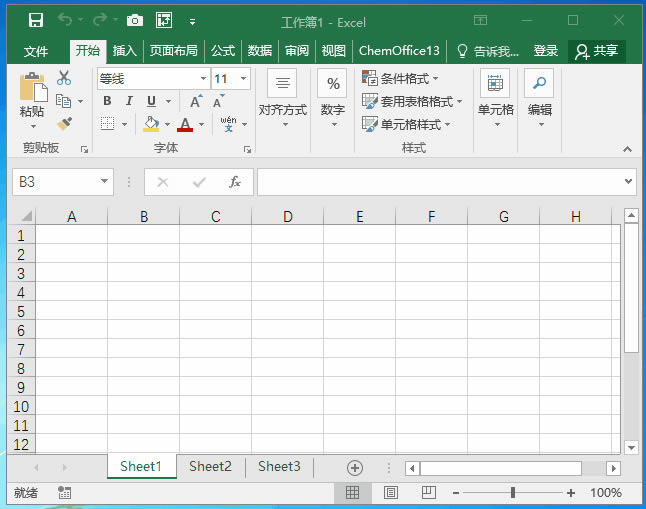Screen dimensions: 646x509
Task: Select the Format Painter brush
Action: click(64, 123)
